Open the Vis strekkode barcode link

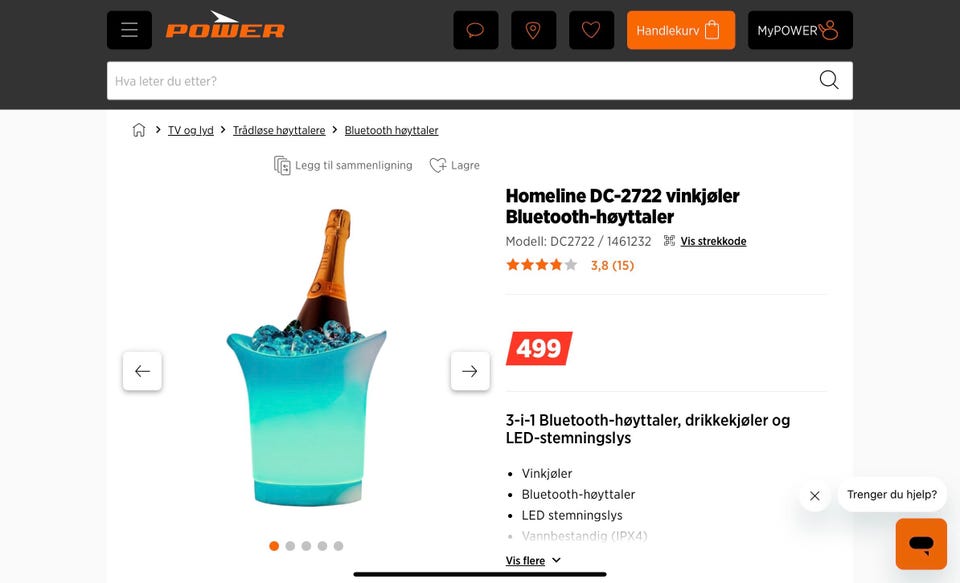[713, 241]
